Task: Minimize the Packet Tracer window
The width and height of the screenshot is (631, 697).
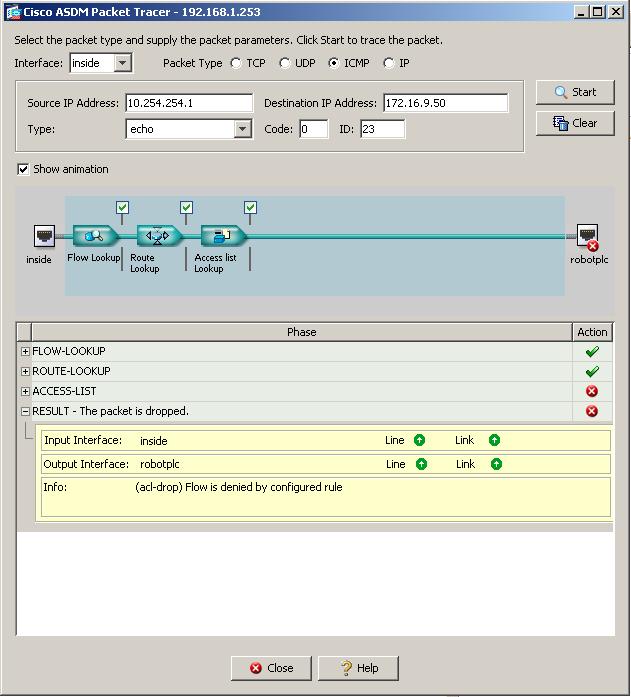Action: [582, 12]
